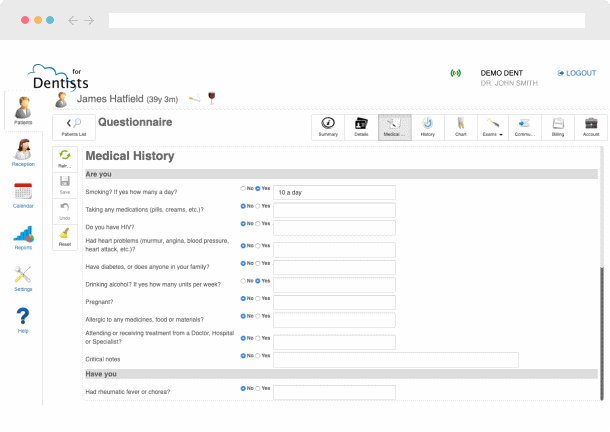Image resolution: width=610 pixels, height=432 pixels.
Task: Open the patient's dental Chart
Action: tap(459, 126)
